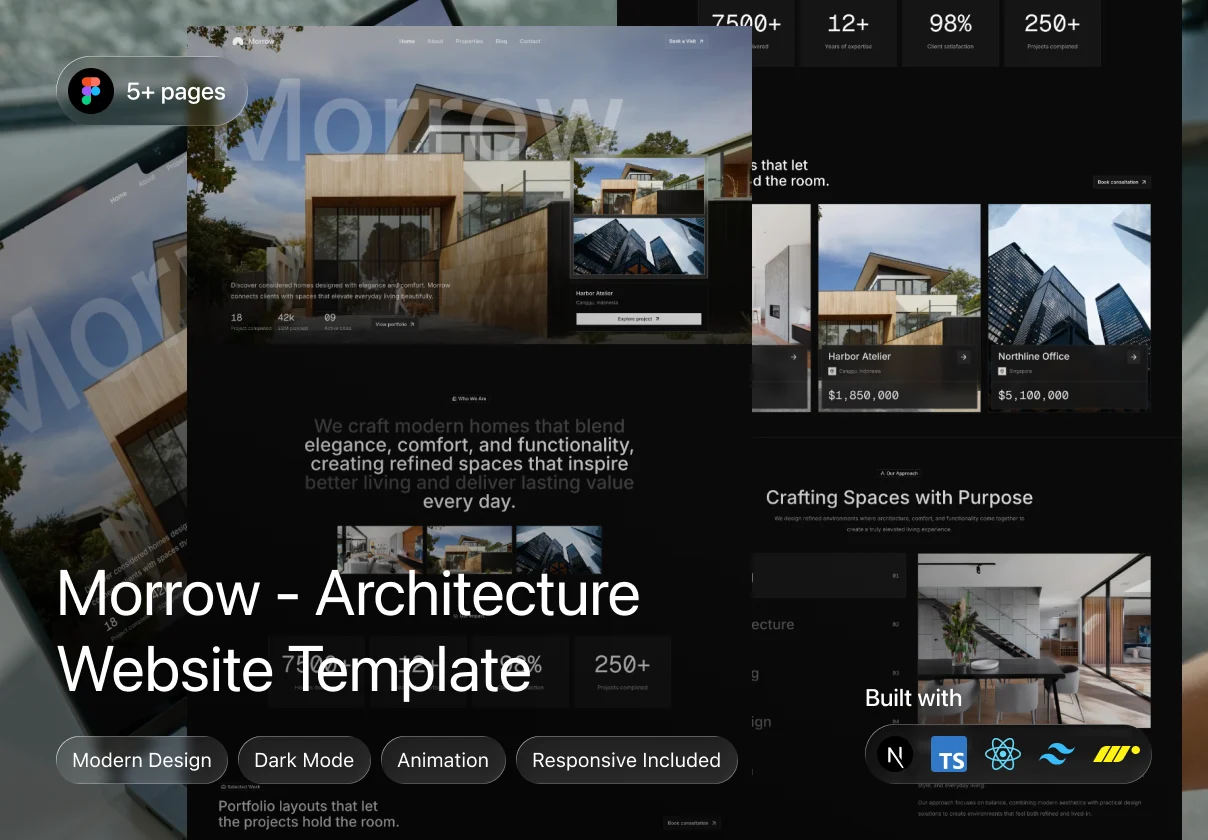Select the house thumbnail in the hero project card

point(638,186)
